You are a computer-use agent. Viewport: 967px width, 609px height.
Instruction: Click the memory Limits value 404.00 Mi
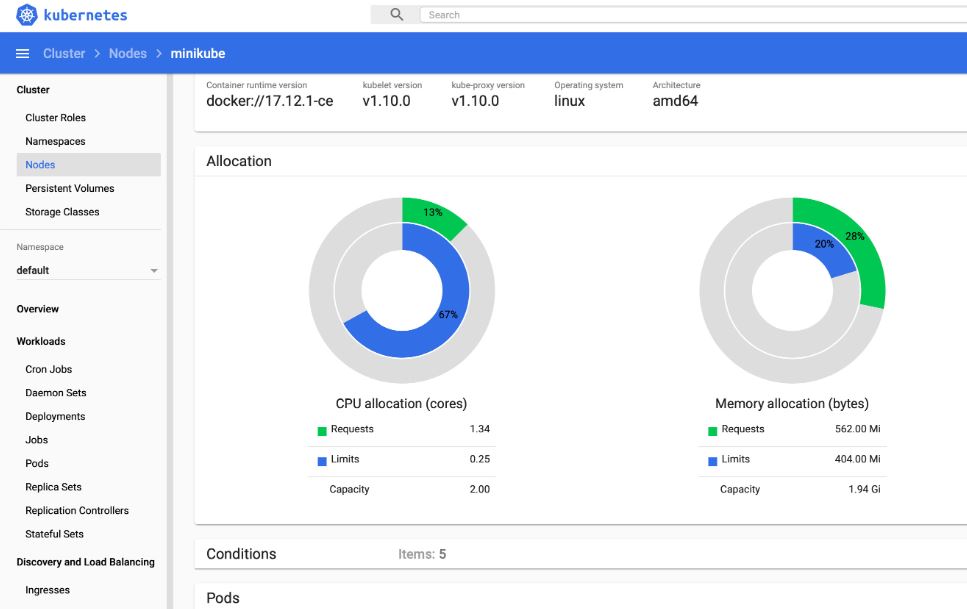click(858, 459)
